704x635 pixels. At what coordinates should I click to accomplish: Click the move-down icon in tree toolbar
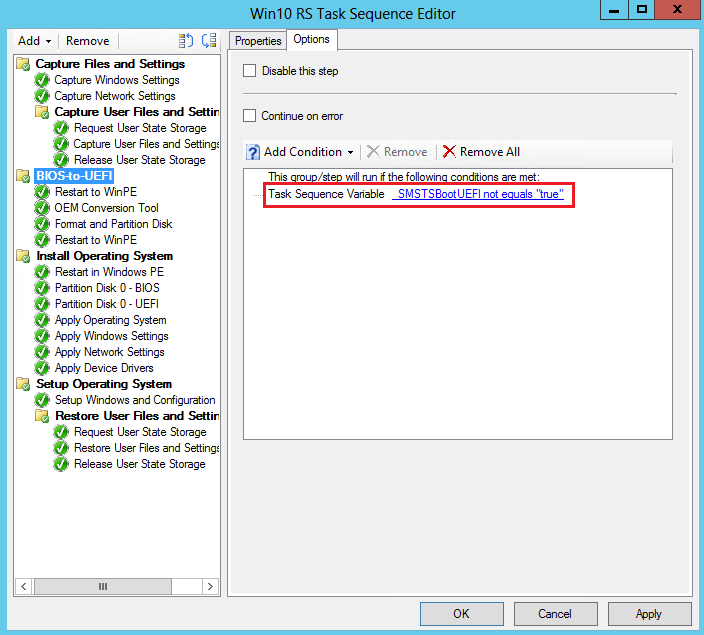[208, 41]
